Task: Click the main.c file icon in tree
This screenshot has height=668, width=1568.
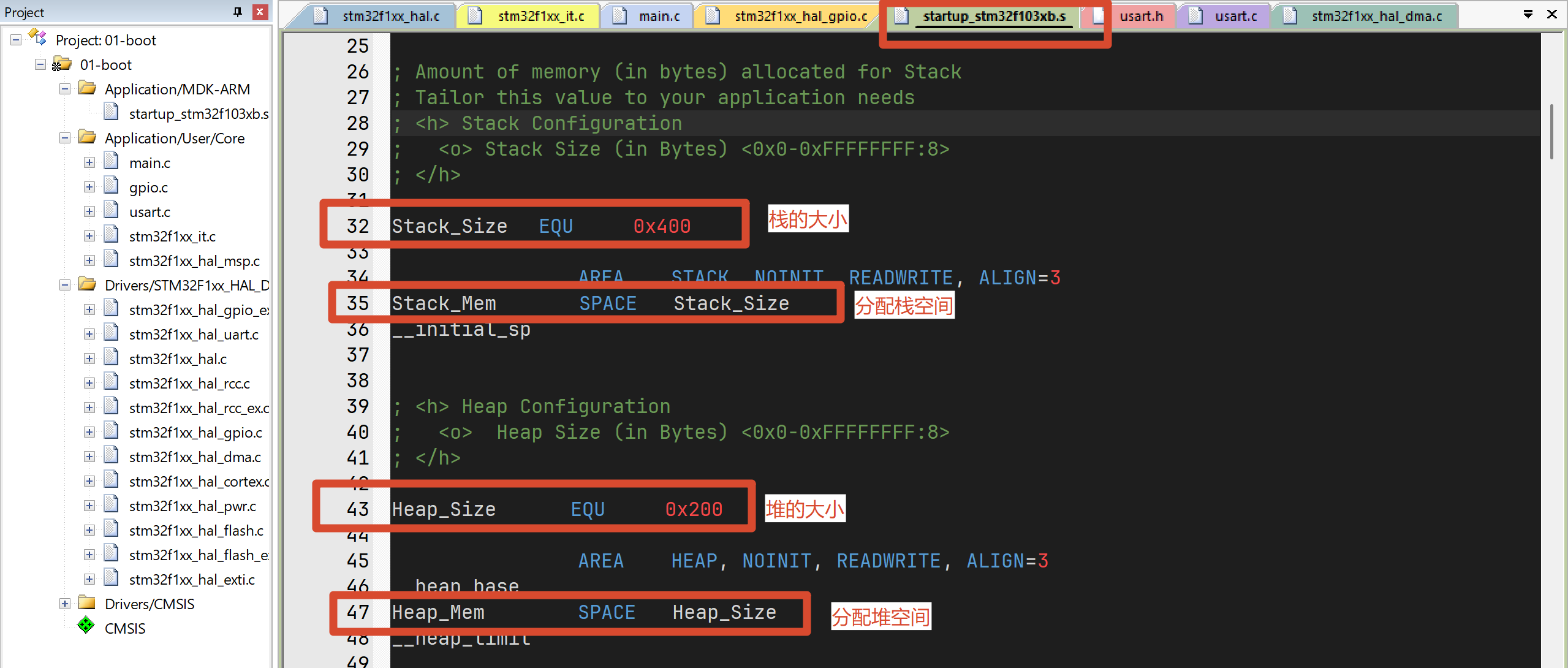Action: pos(112,161)
